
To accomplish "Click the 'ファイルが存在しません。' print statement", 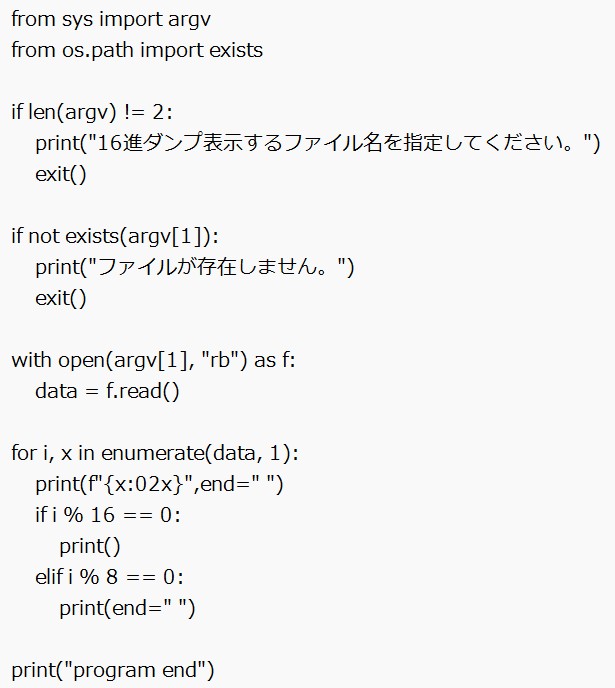I will tap(195, 267).
